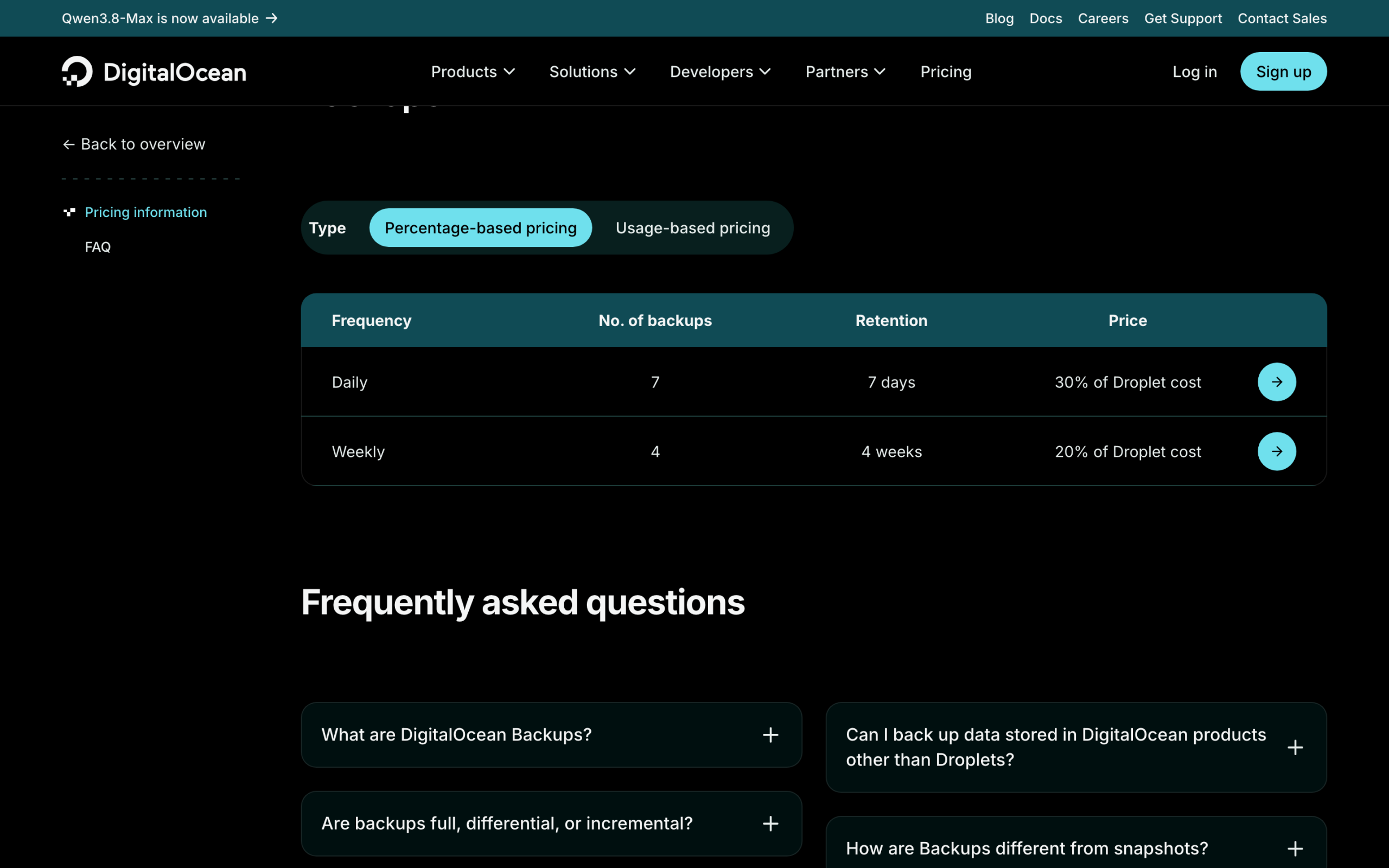Click the Price column header

tap(1127, 320)
